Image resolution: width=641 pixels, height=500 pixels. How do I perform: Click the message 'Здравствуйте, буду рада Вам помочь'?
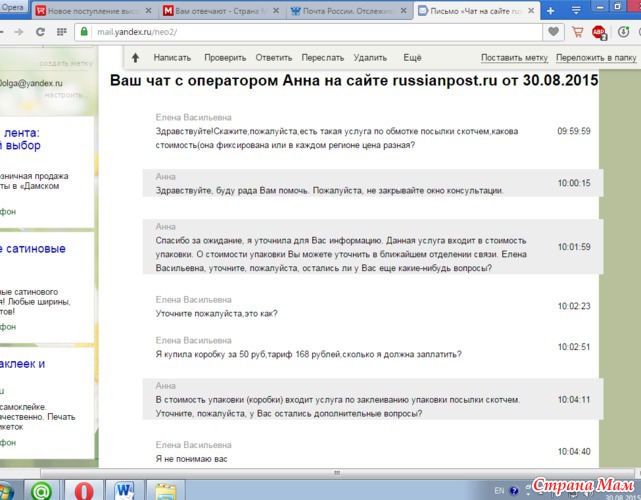(x=329, y=191)
